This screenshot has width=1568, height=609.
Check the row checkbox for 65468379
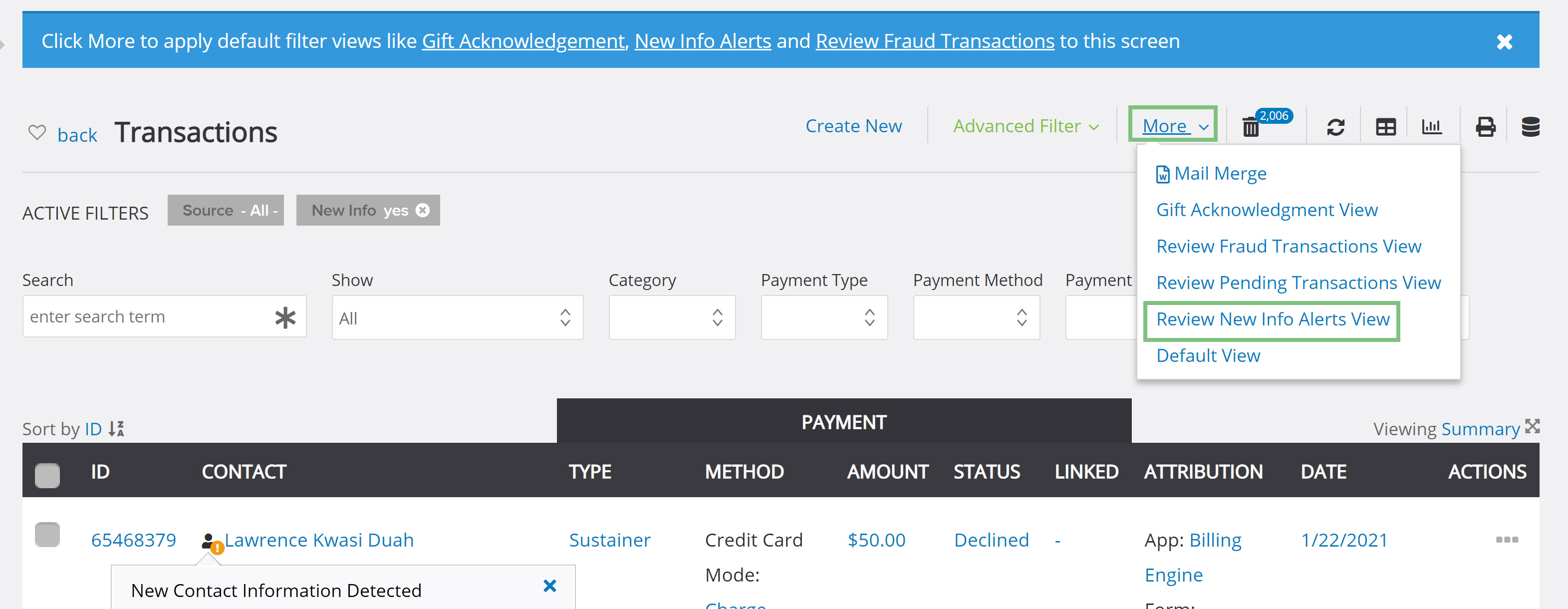[47, 535]
